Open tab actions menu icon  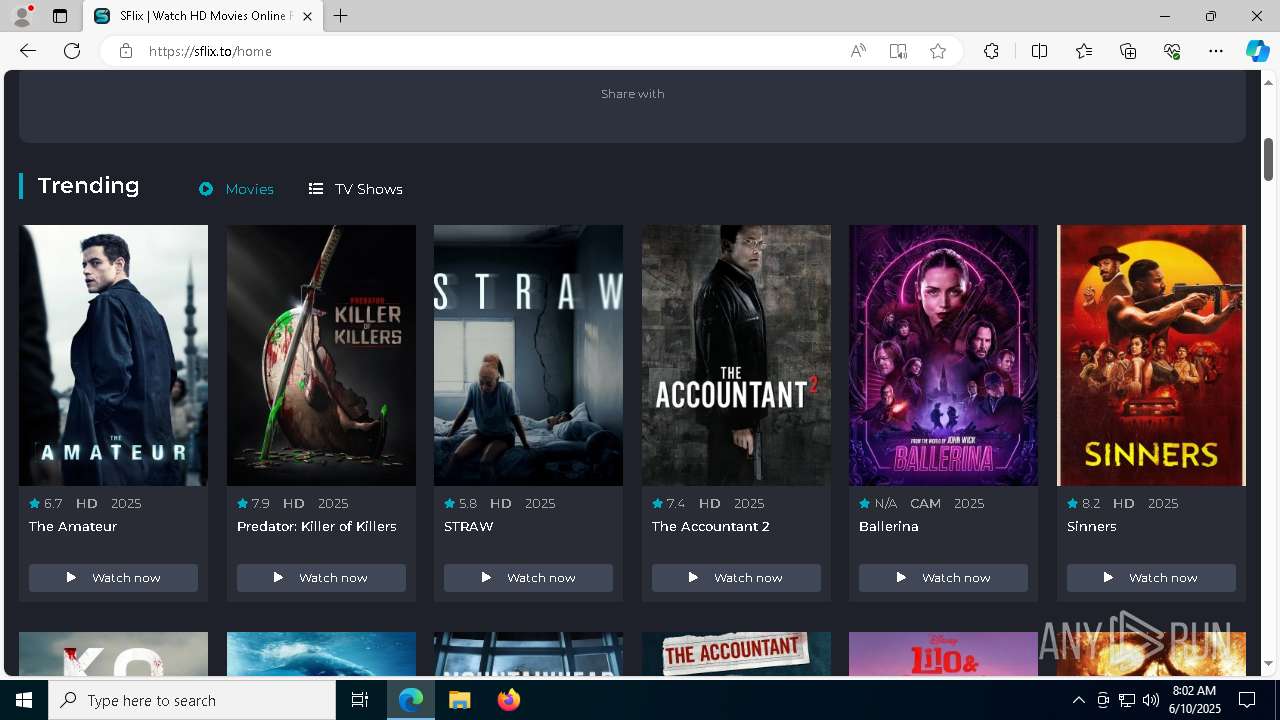(x=60, y=16)
